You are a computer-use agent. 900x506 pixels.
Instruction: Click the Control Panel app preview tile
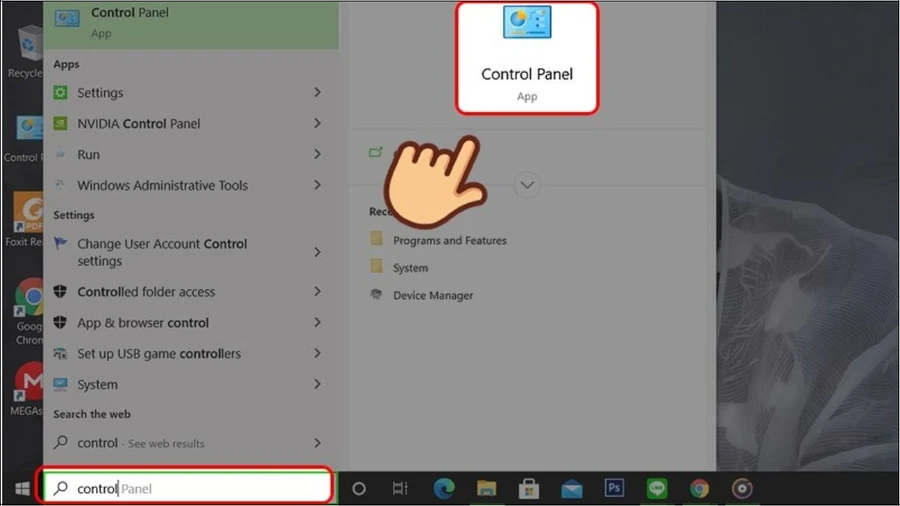527,58
